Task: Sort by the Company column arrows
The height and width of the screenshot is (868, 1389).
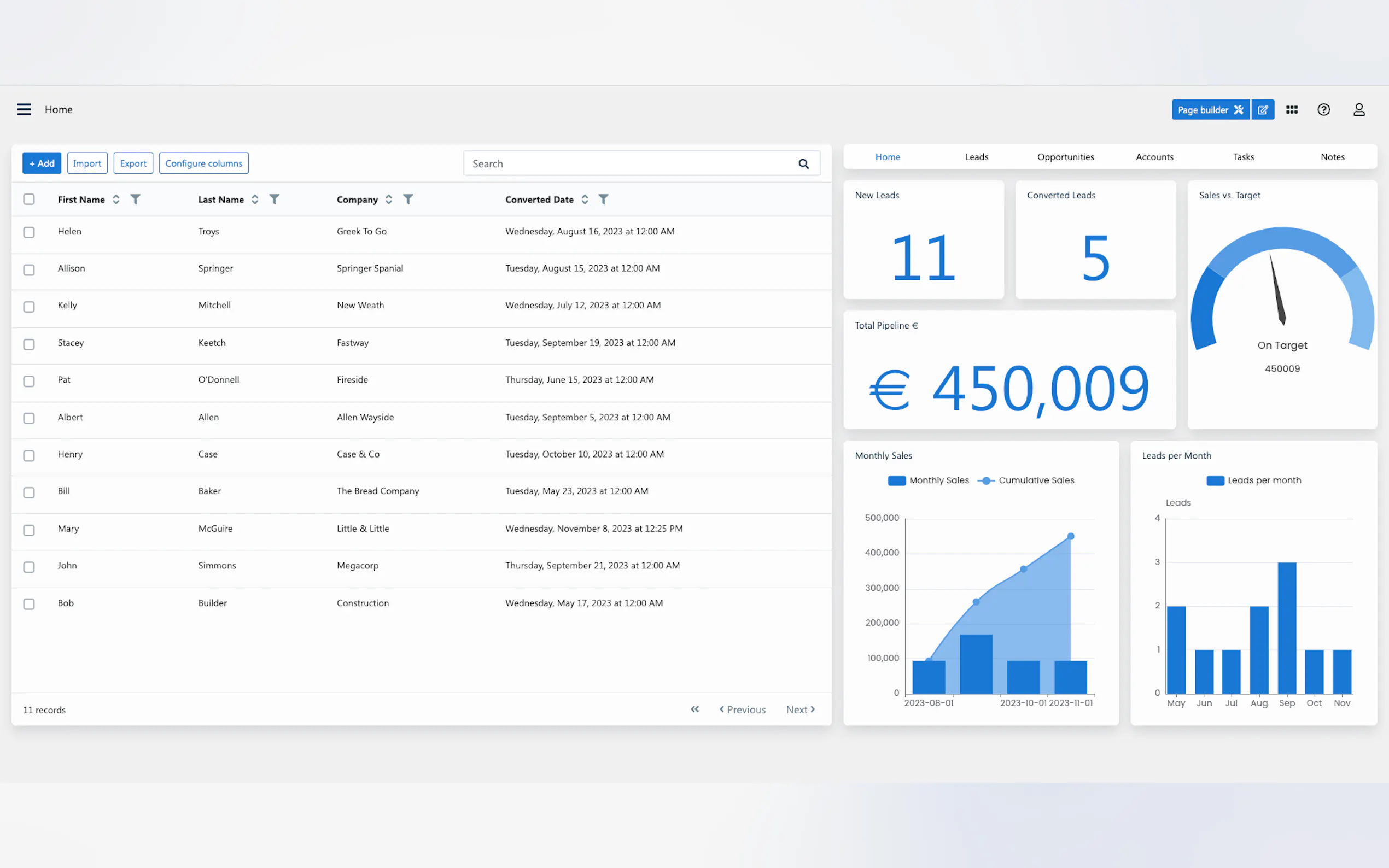Action: (389, 199)
